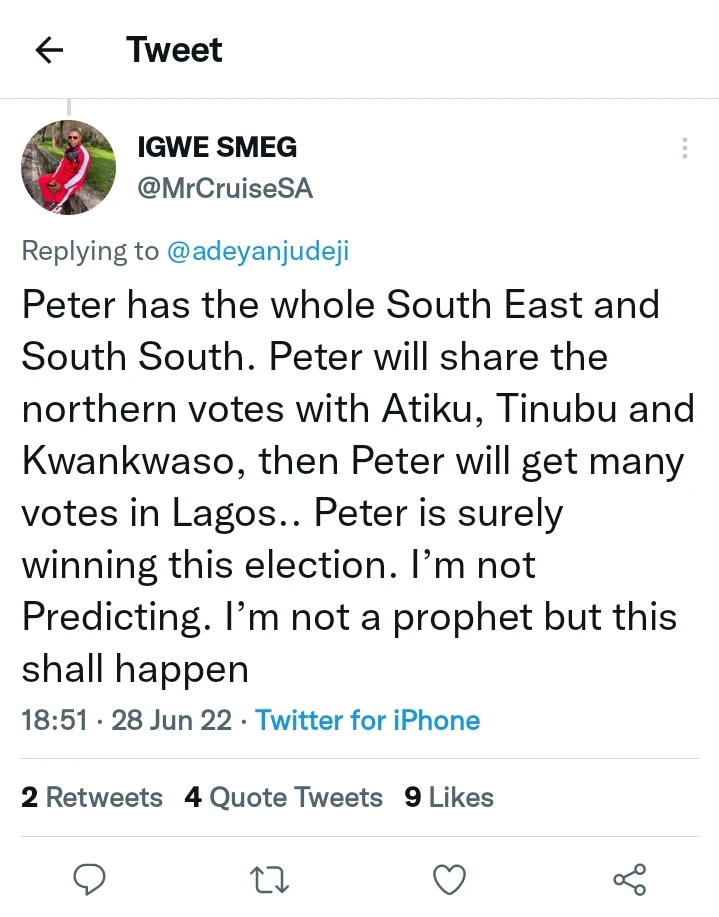Screen dimensions: 719x917
Task: View the 4 Quote Tweets list
Action: [283, 797]
